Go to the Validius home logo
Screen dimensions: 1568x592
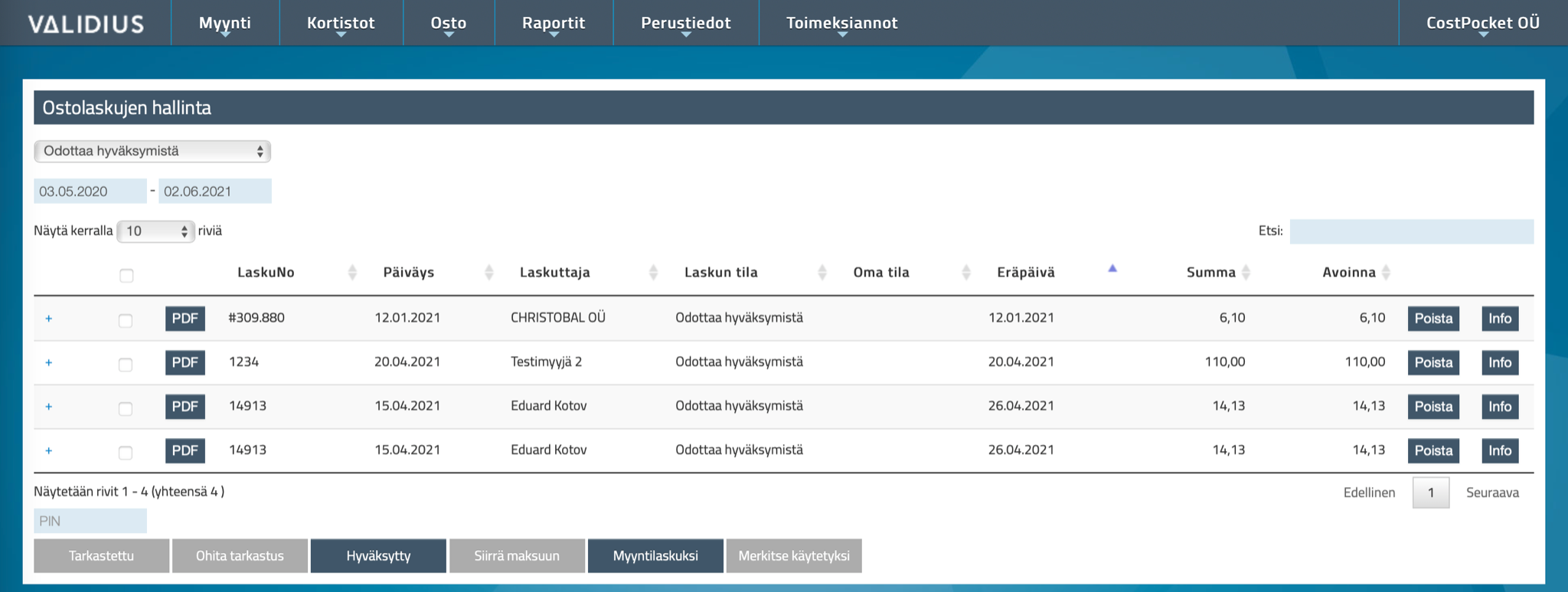[x=86, y=24]
